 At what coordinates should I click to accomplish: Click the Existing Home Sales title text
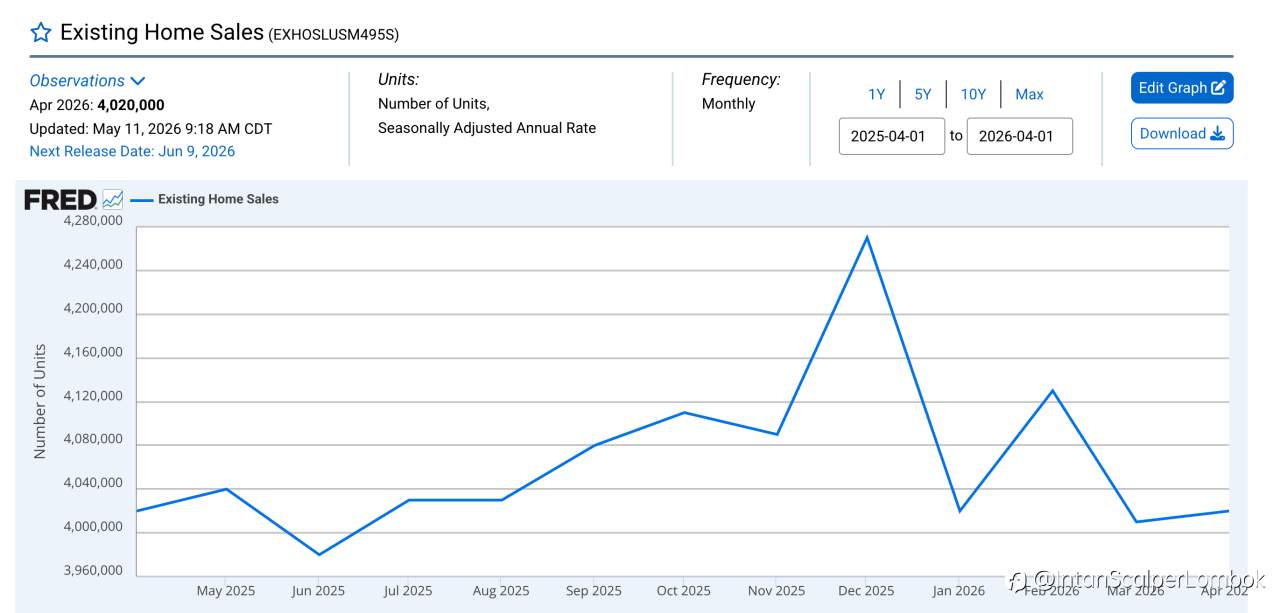pos(161,32)
